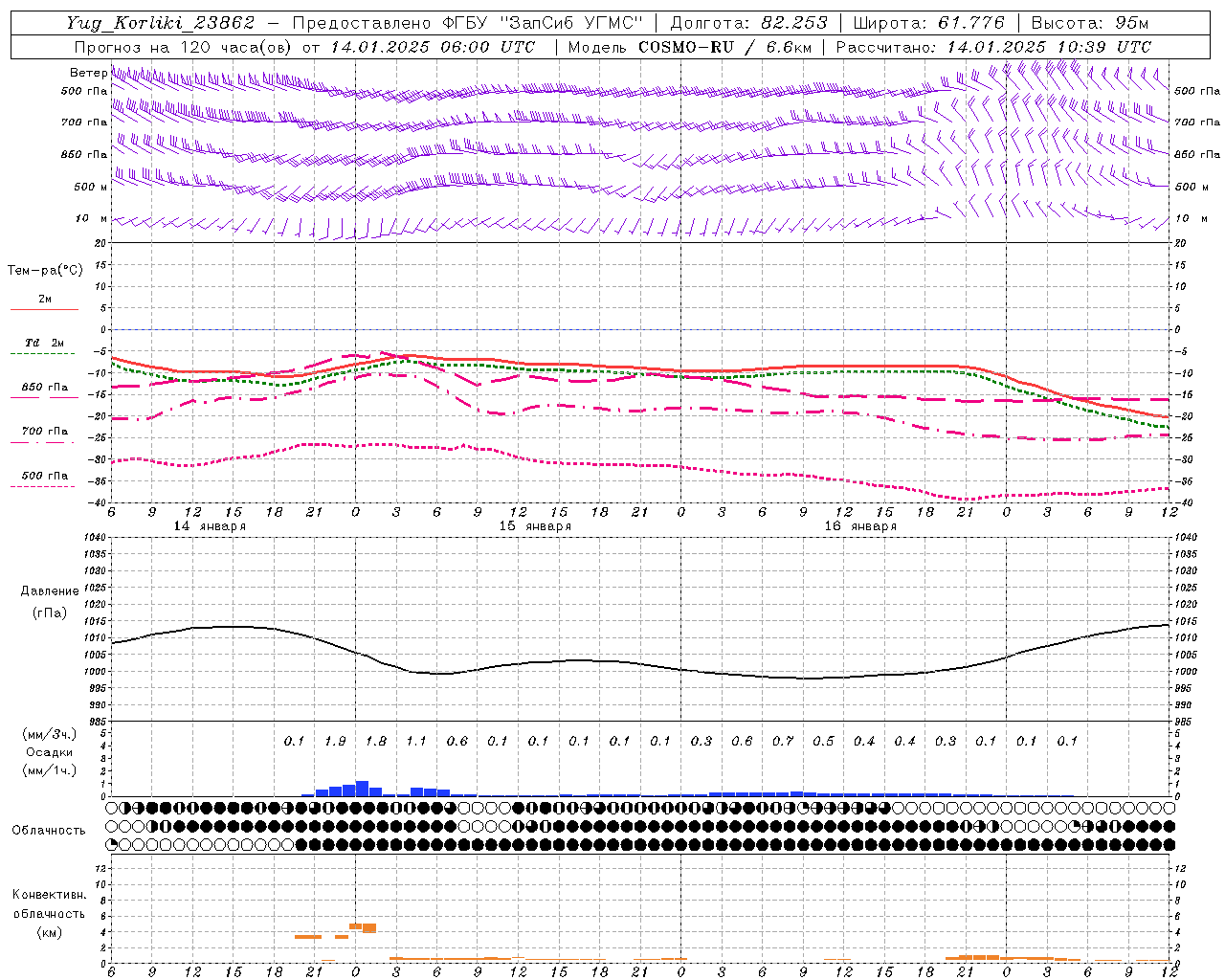The image size is (1225, 980).
Task: Click the station name Yug_Korliki_23862
Action: pos(161,23)
